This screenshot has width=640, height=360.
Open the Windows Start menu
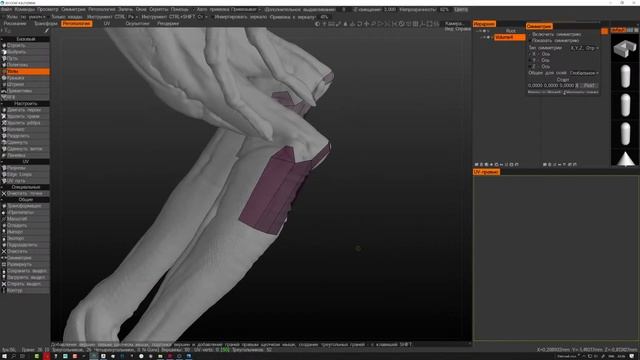[4, 356]
